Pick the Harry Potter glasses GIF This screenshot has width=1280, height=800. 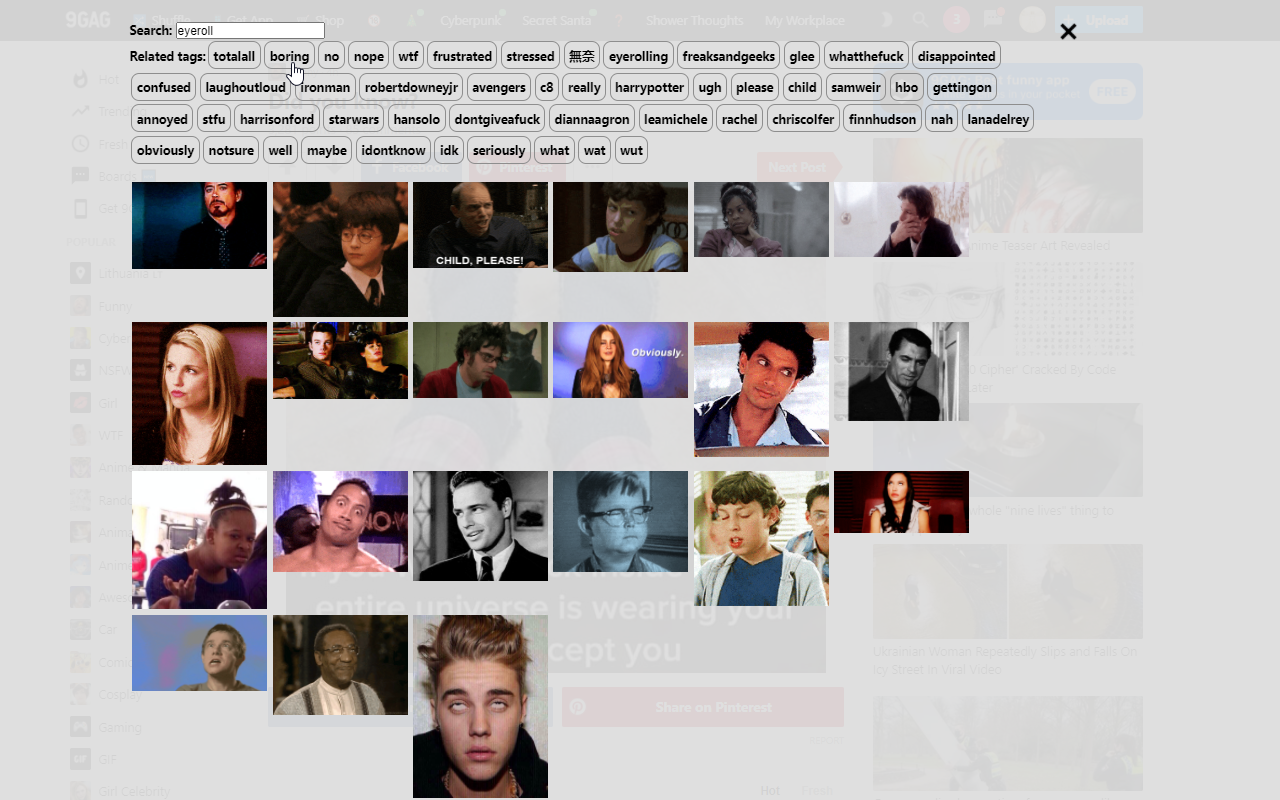(340, 249)
